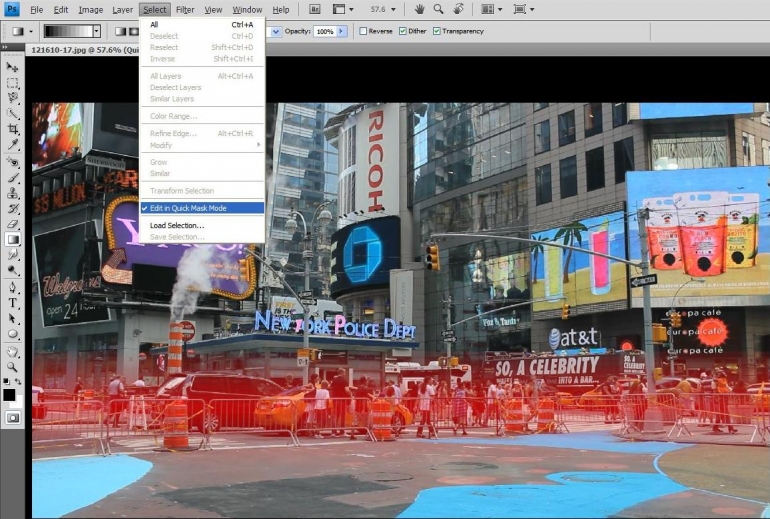Enable the Reverse checkbox

click(363, 31)
